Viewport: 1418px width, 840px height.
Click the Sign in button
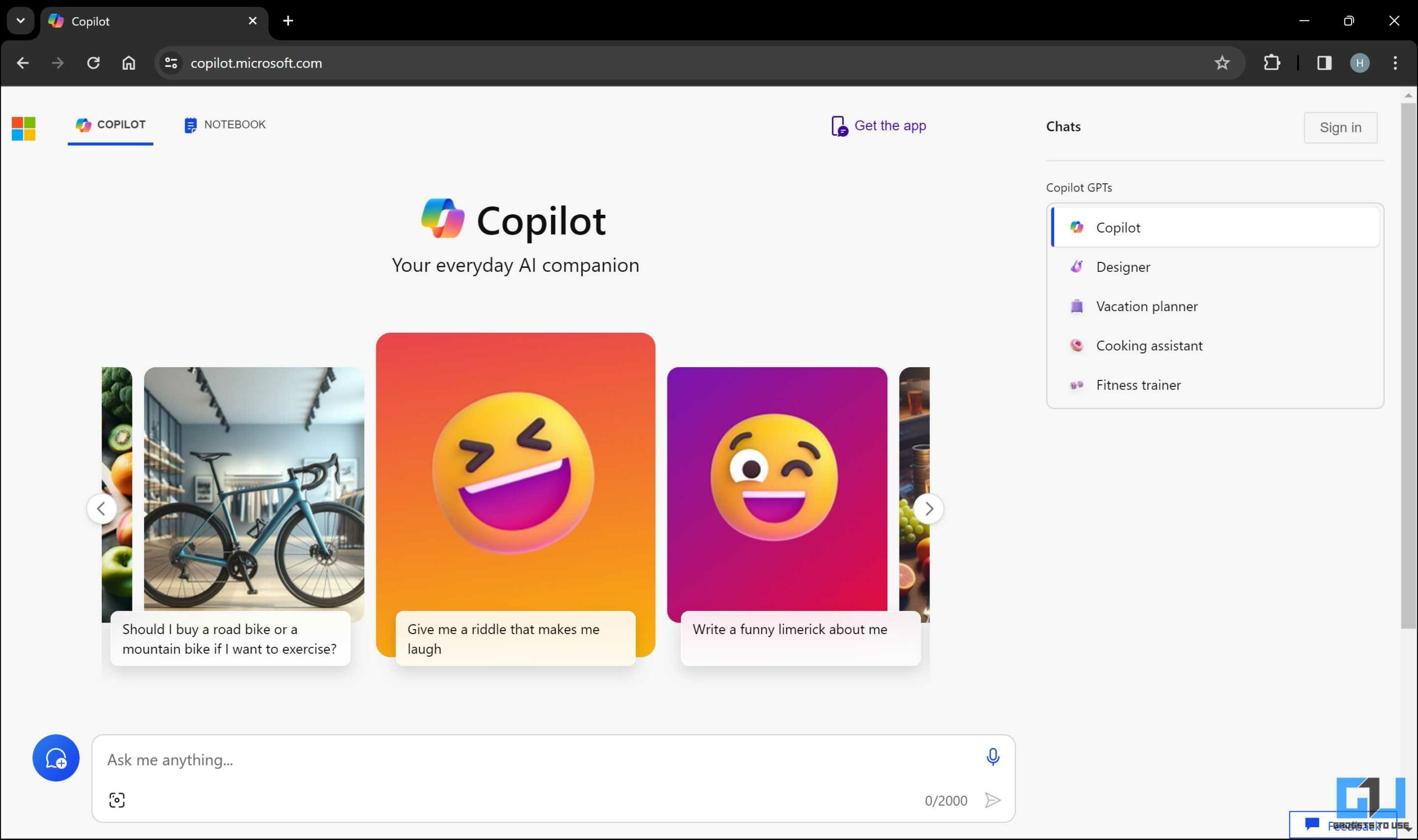[x=1340, y=127]
